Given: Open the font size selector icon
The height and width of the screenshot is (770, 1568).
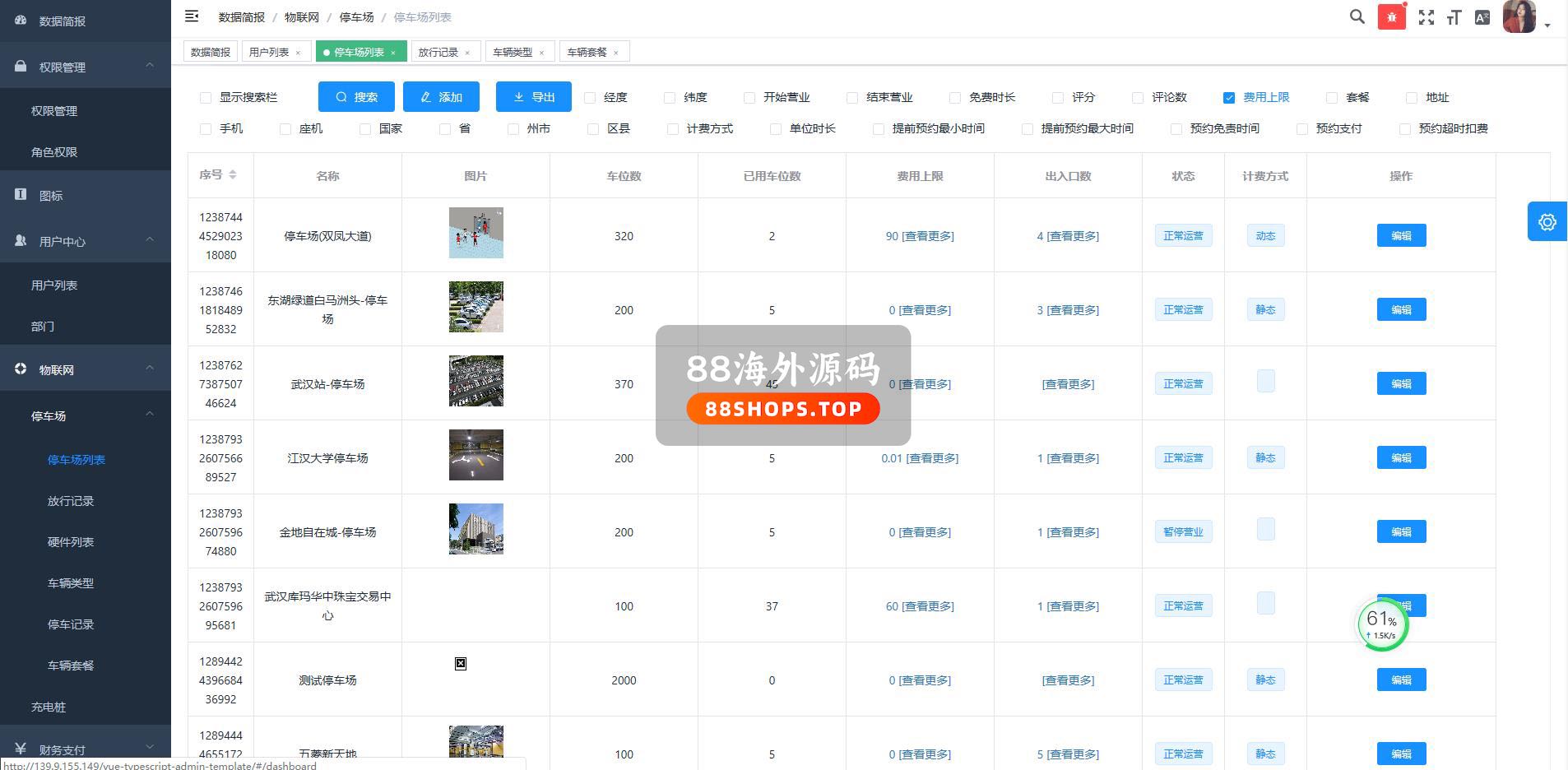Looking at the screenshot, I should [1454, 17].
